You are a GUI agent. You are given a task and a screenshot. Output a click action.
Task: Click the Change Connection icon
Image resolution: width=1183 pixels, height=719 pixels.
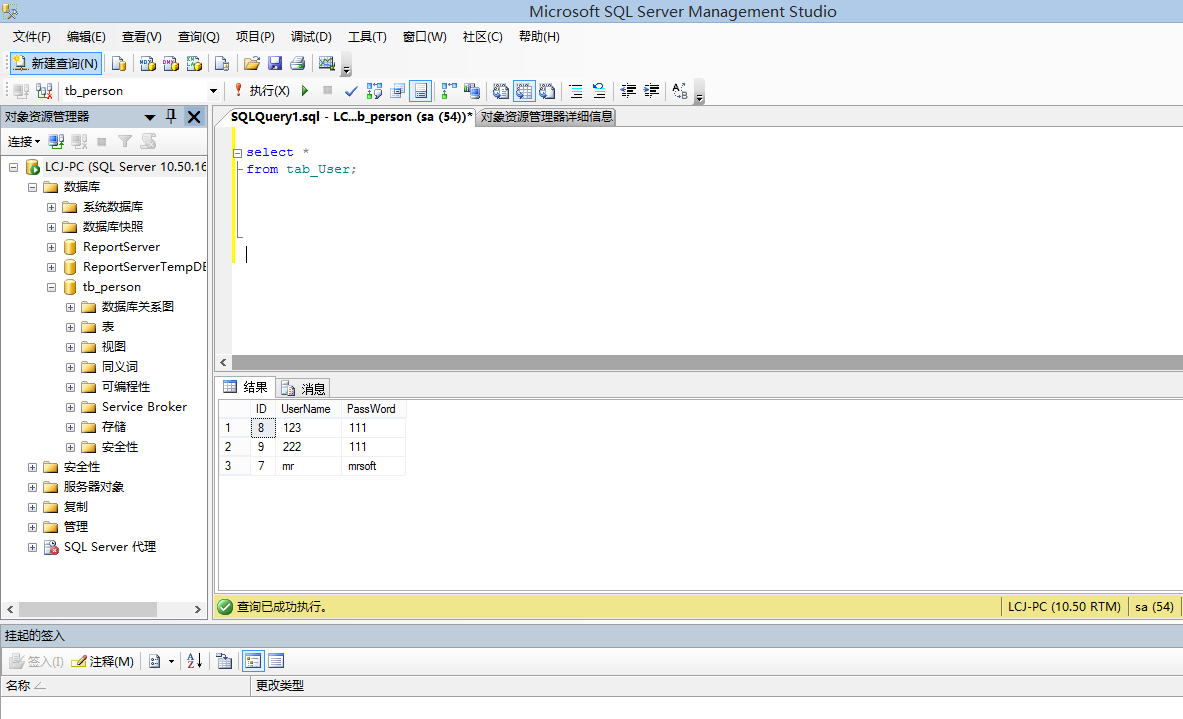(45, 91)
